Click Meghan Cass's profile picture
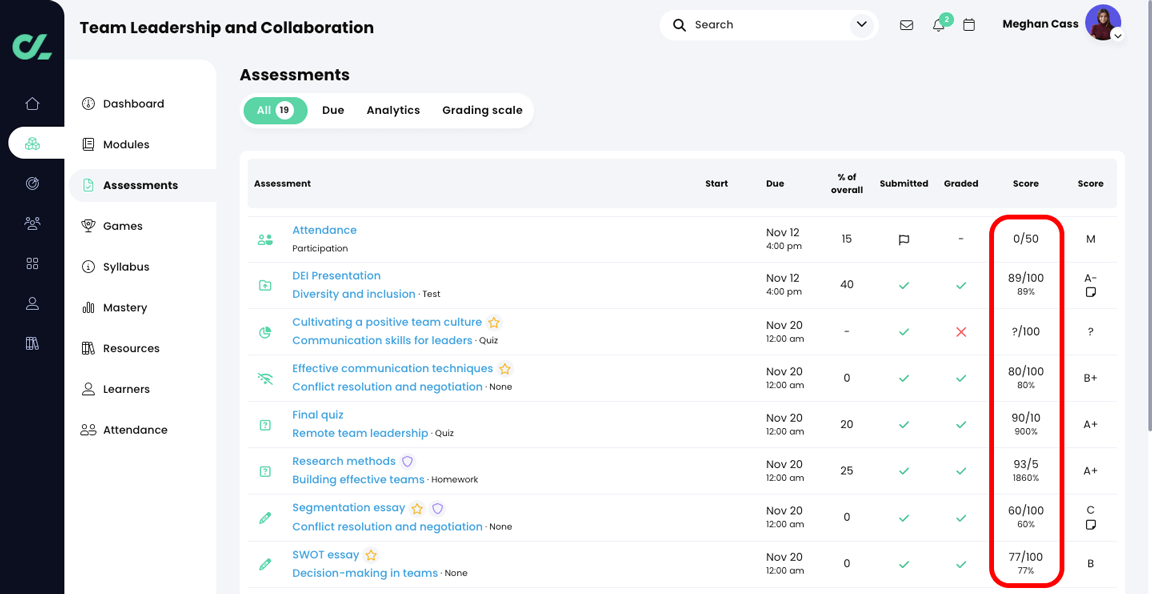 point(1103,22)
